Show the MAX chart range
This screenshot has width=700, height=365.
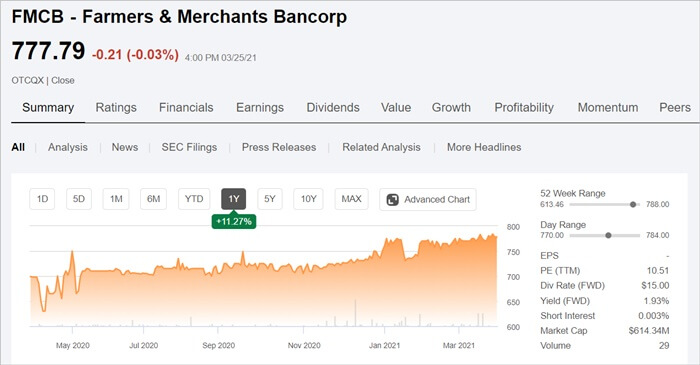tap(351, 199)
